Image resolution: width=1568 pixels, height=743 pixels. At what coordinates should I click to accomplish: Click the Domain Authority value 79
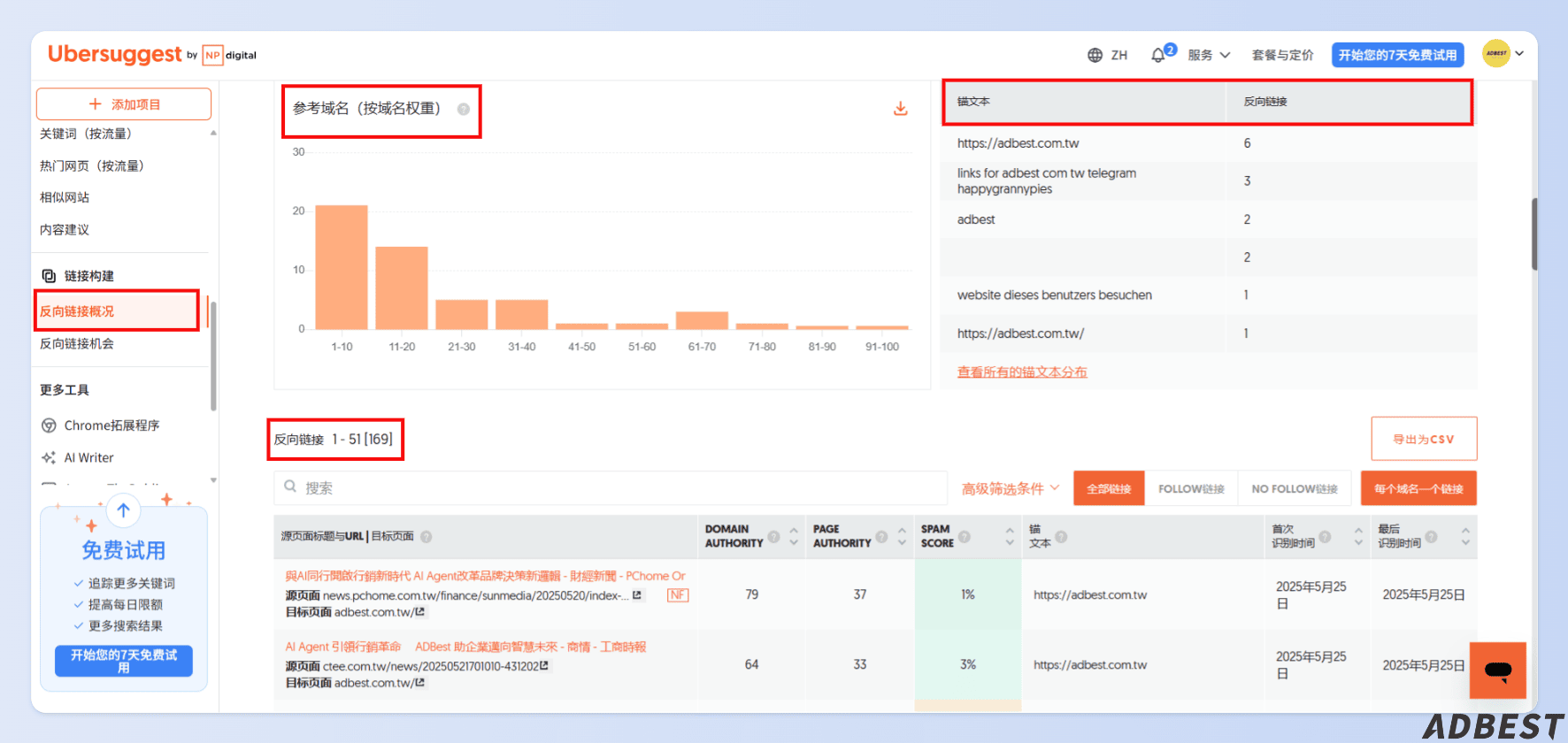[x=751, y=594]
